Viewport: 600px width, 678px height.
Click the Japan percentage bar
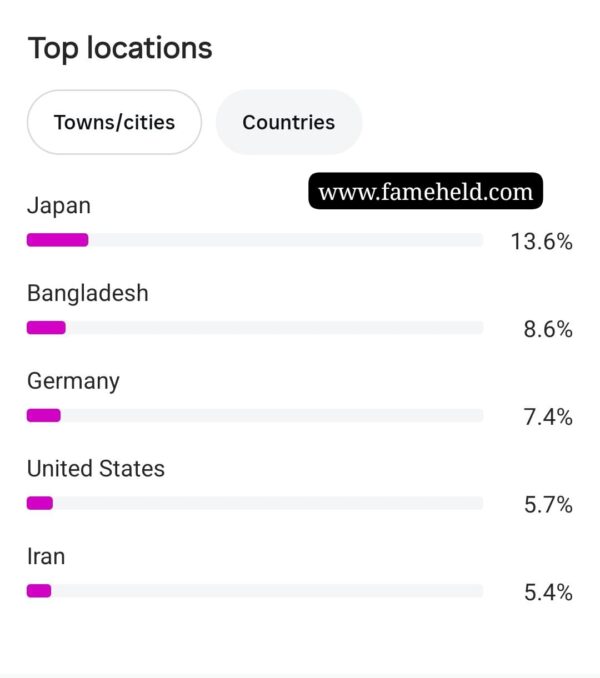pos(255,240)
